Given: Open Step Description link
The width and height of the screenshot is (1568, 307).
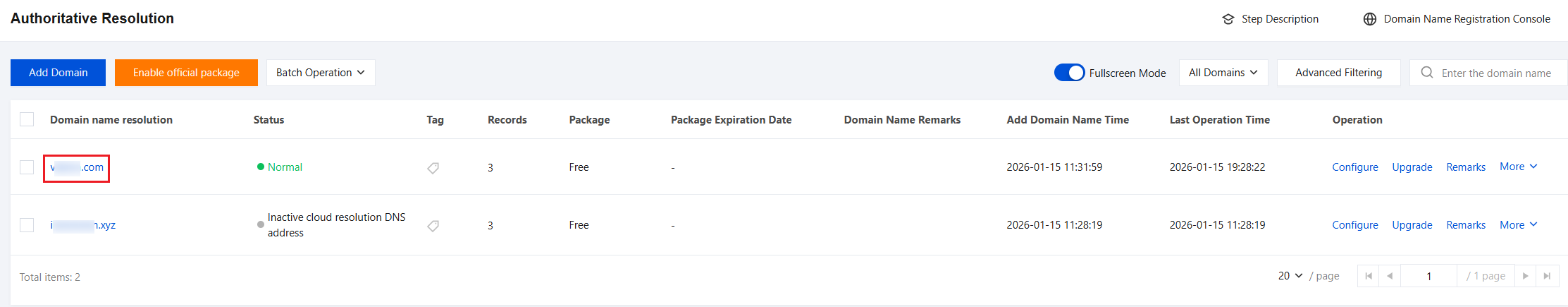Looking at the screenshot, I should click(x=1280, y=19).
